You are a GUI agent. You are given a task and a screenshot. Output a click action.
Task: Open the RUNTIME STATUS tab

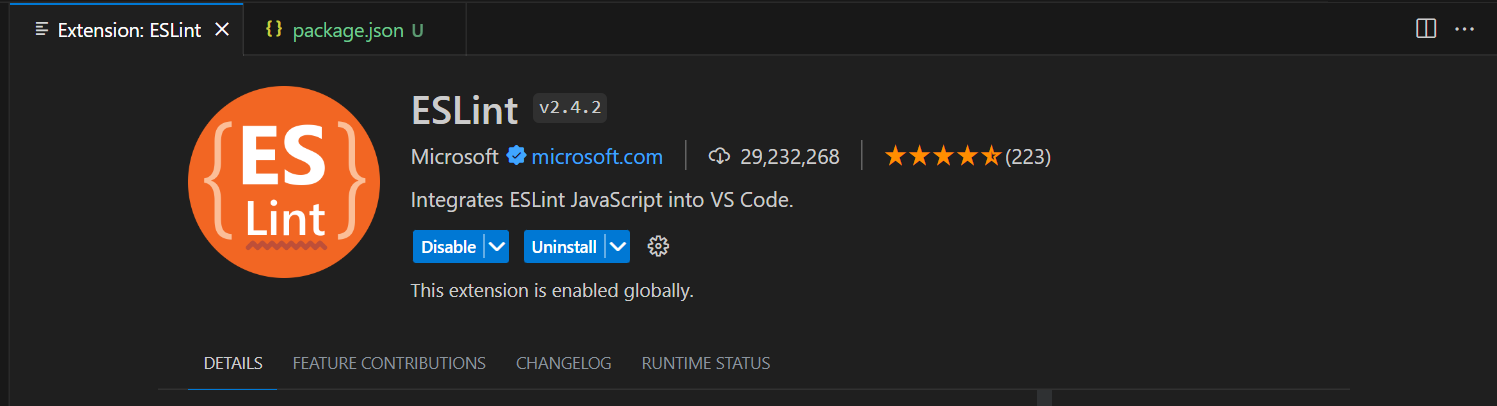pos(706,363)
